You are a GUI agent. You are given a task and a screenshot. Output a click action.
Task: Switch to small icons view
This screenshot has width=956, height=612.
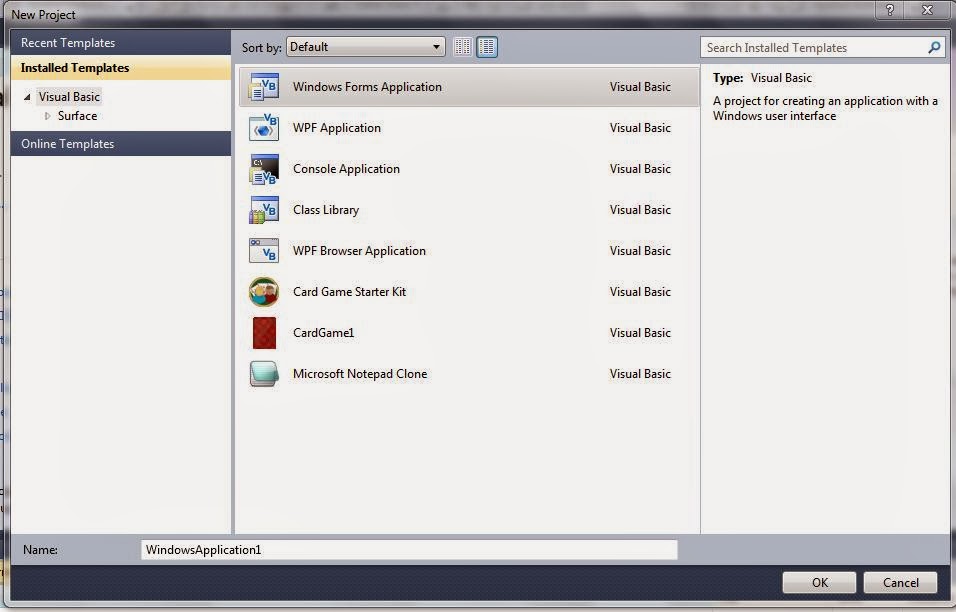click(x=463, y=47)
